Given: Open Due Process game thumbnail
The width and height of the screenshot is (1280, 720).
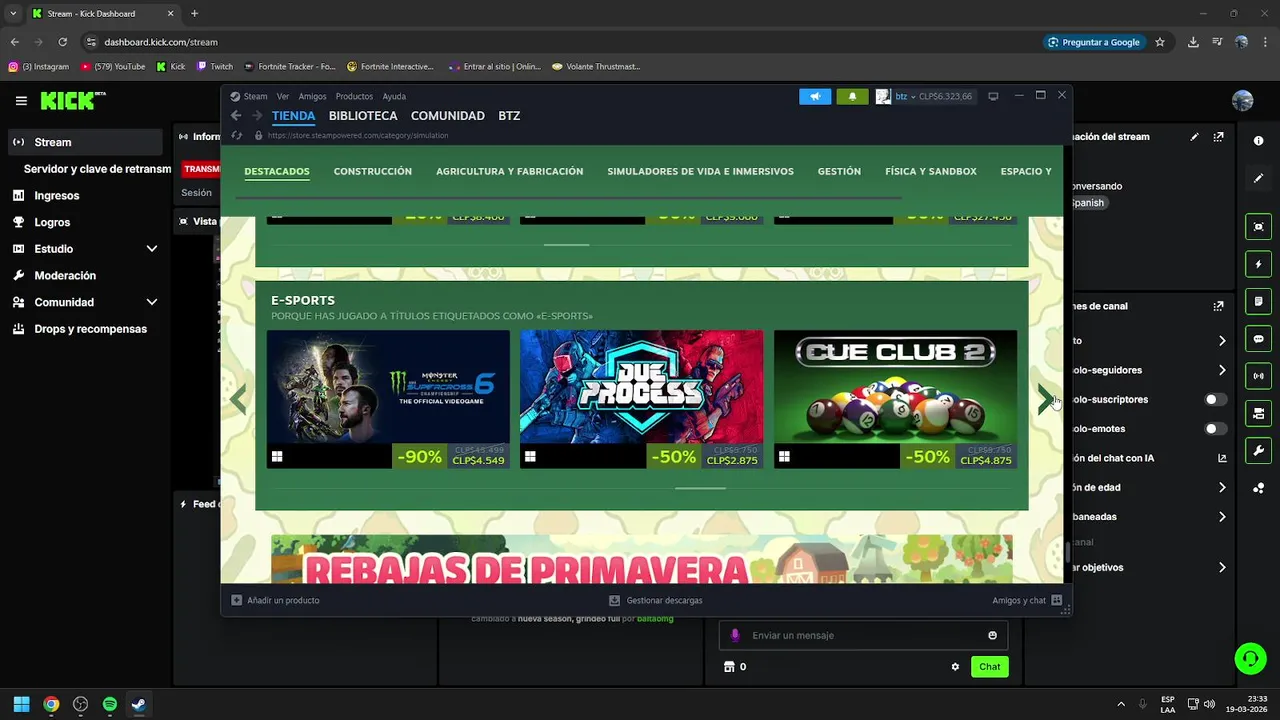Looking at the screenshot, I should (641, 387).
